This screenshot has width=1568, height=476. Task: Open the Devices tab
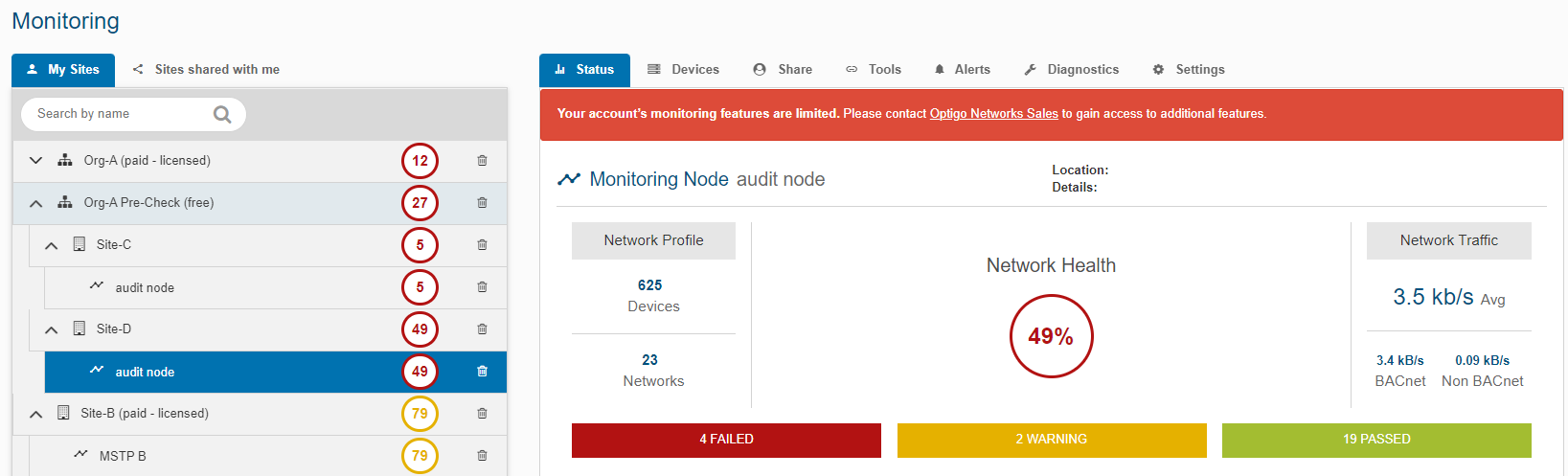683,70
